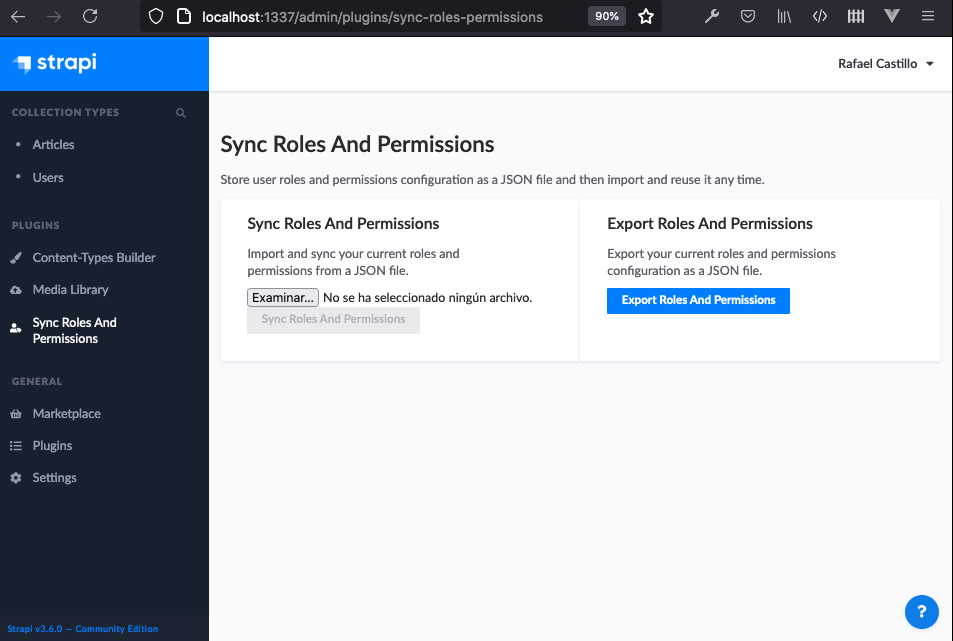The image size is (953, 641).
Task: Open Strapi Settings via the gear icon
Action: tap(53, 477)
